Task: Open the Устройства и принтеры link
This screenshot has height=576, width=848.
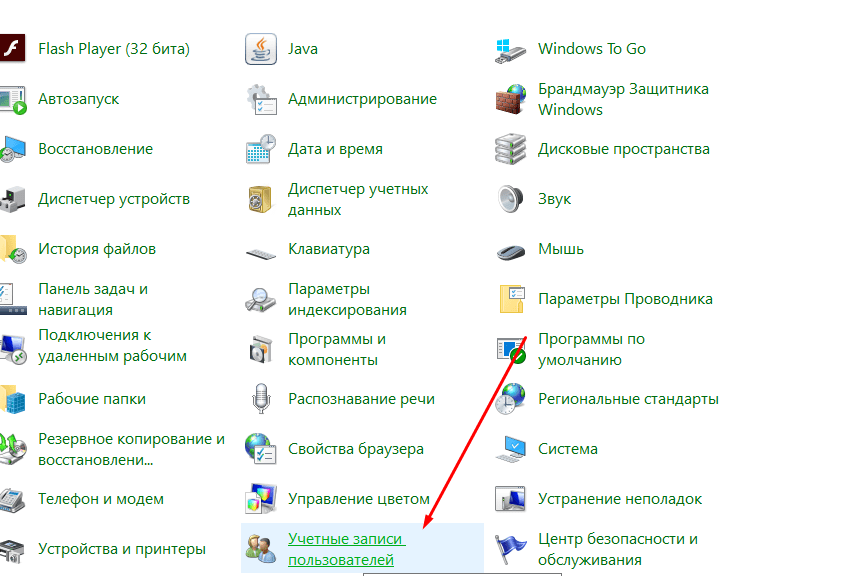Action: tap(122, 549)
